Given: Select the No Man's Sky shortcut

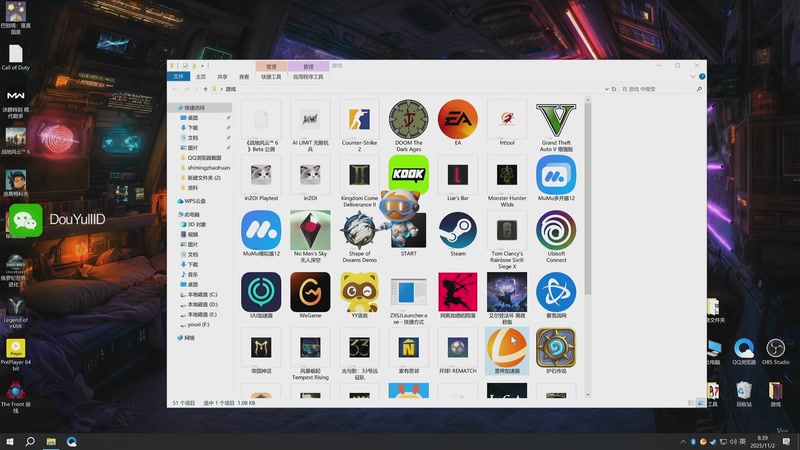Looking at the screenshot, I should click(310, 236).
